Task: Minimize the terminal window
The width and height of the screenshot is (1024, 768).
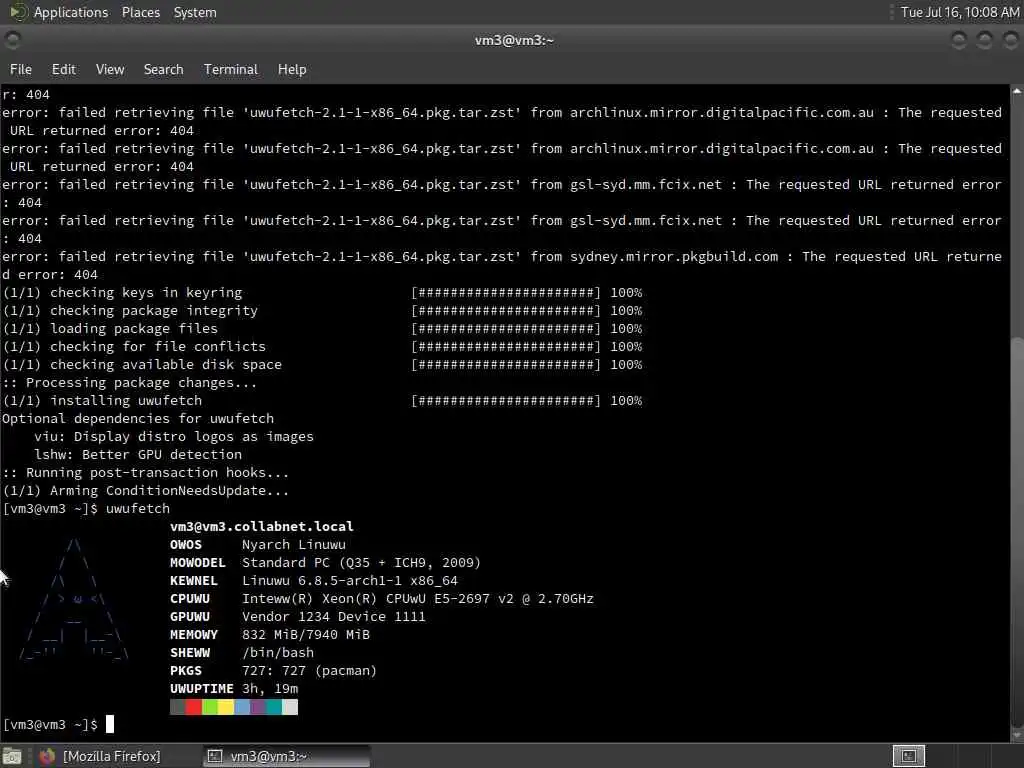Action: coord(959,40)
